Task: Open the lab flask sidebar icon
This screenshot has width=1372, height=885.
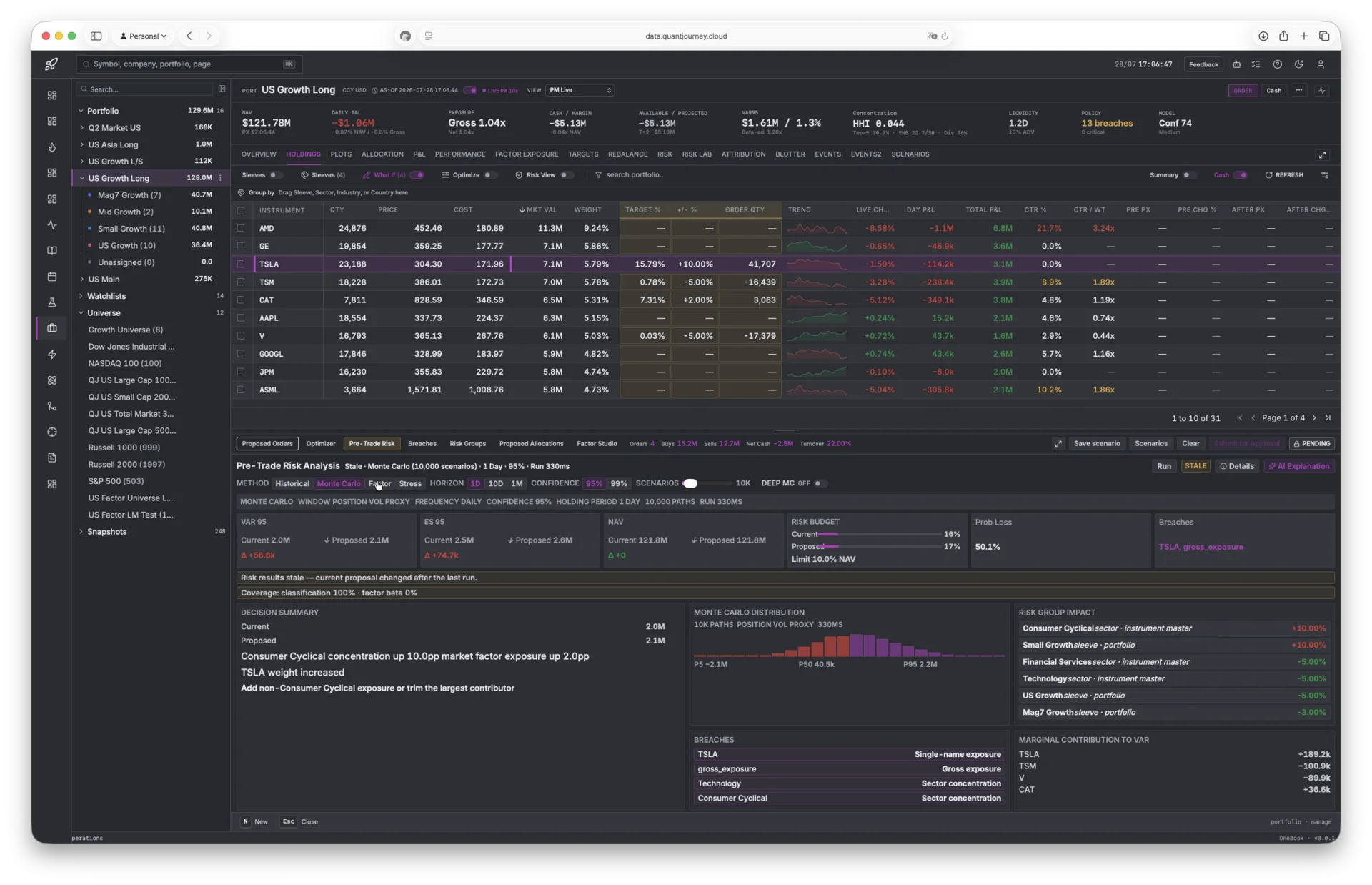Action: point(52,302)
